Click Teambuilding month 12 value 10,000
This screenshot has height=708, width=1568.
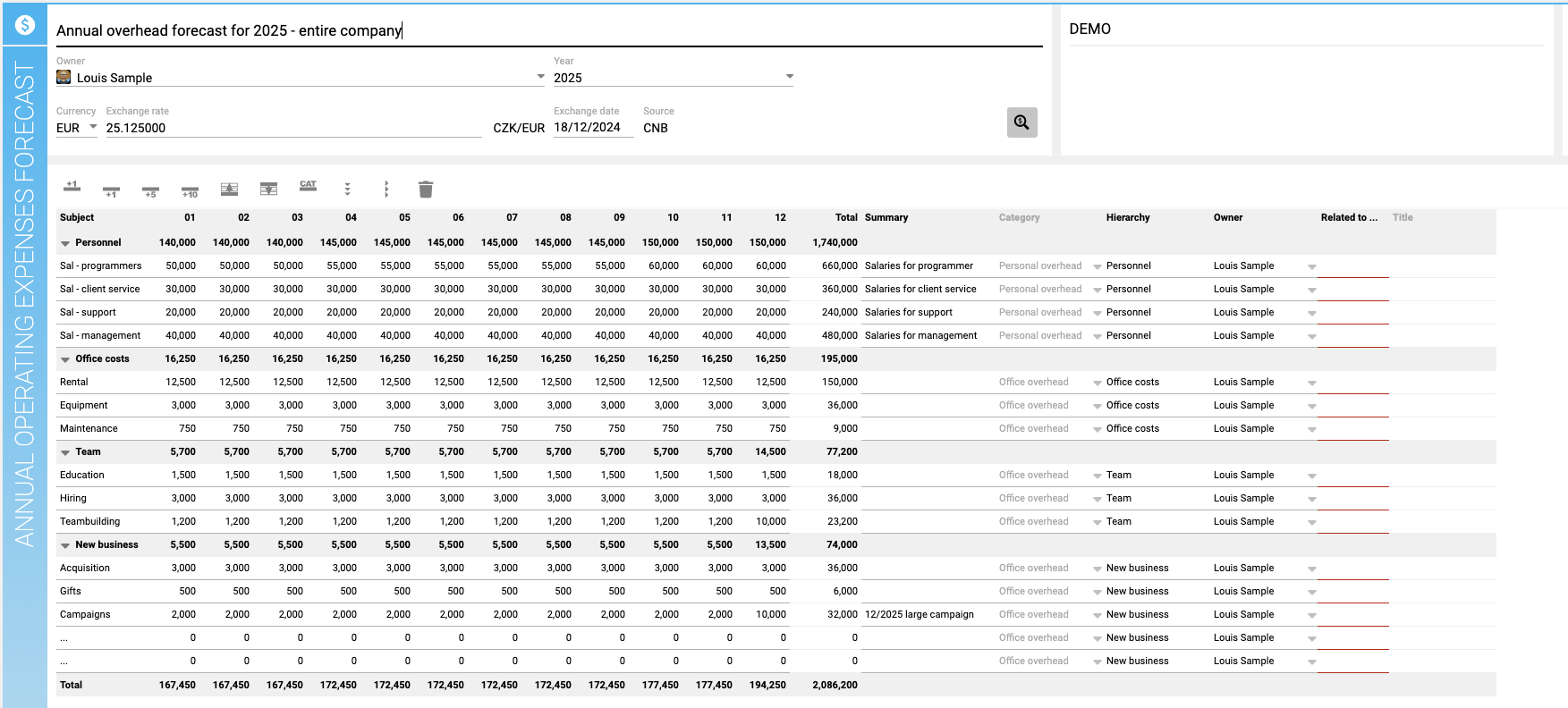pyautogui.click(x=771, y=521)
